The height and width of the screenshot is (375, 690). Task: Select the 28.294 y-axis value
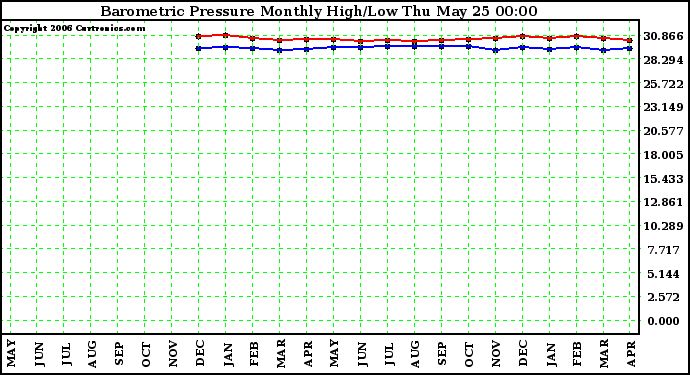point(663,60)
